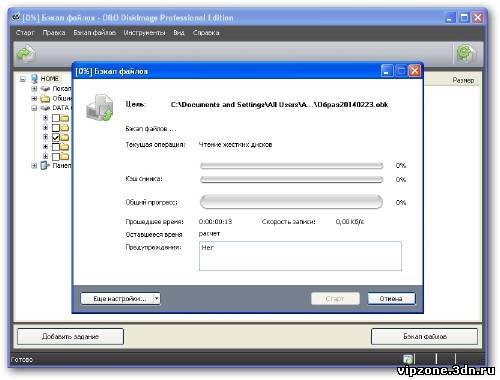Click the Отмена button
Image resolution: width=500 pixels, height=380 pixels.
(391, 299)
